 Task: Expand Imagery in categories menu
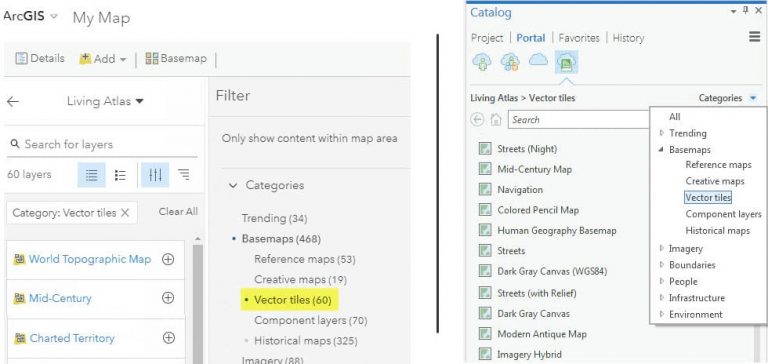point(662,249)
